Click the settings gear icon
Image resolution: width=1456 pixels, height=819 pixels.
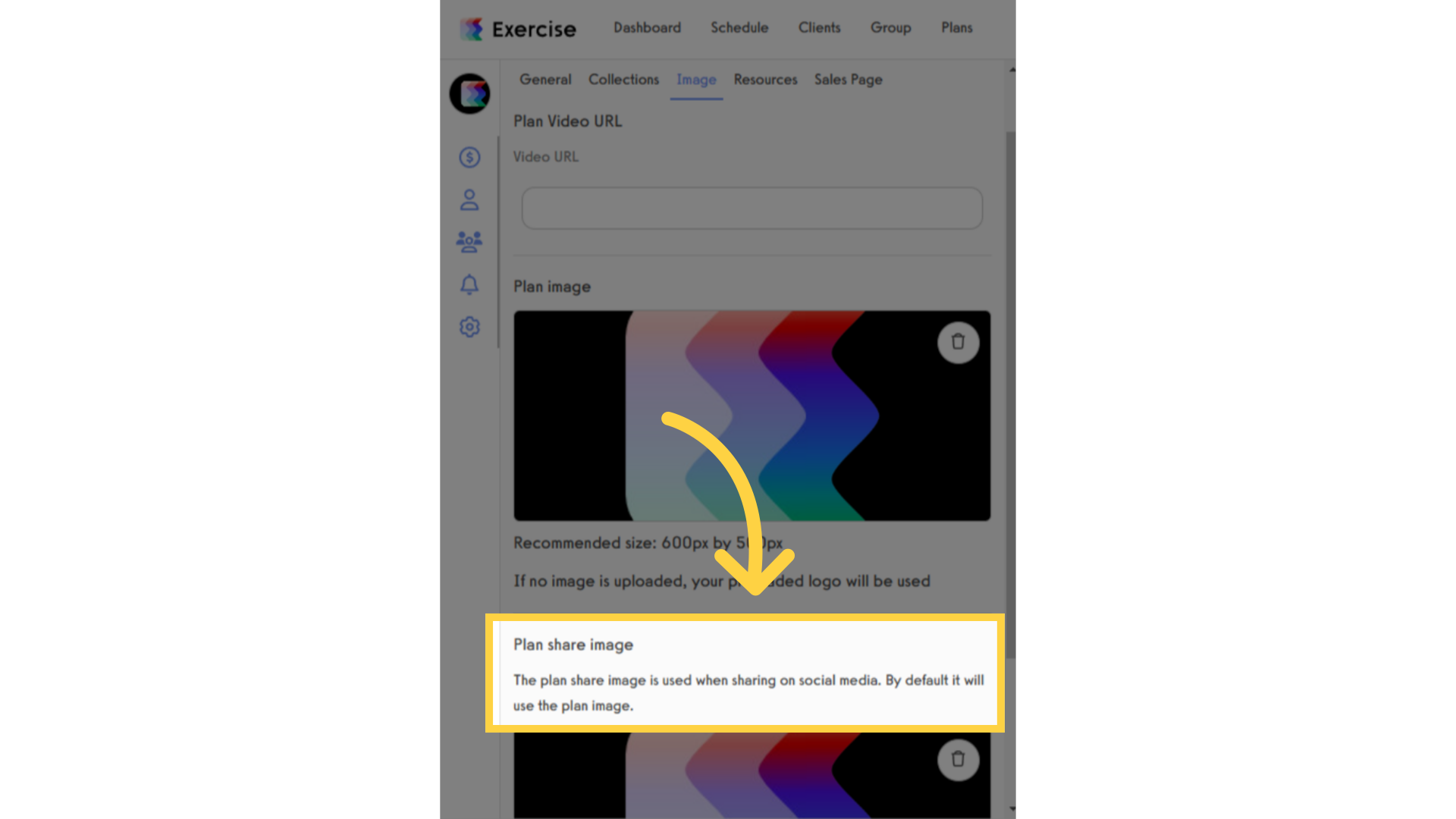point(468,327)
